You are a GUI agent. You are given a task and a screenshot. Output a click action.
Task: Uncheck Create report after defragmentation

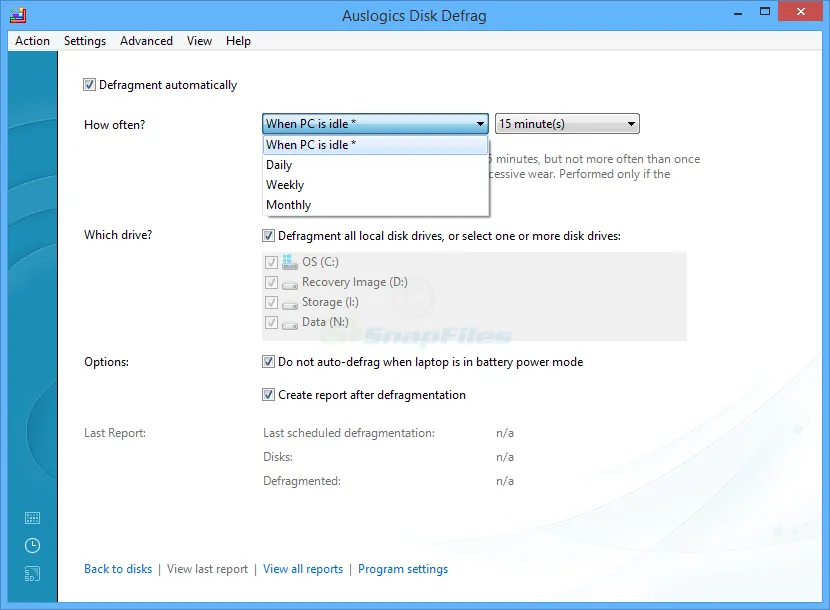(268, 394)
